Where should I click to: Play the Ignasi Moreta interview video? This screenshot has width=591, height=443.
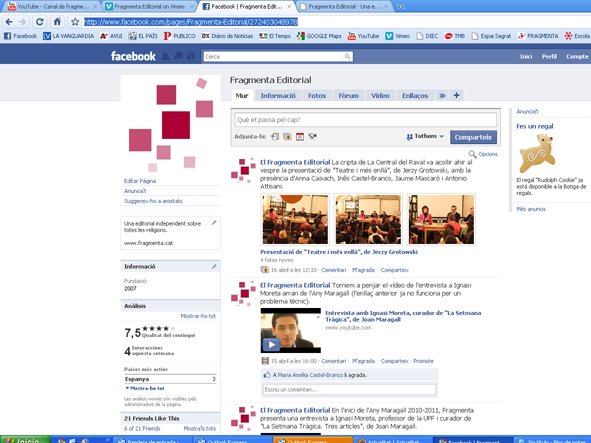click(x=291, y=330)
